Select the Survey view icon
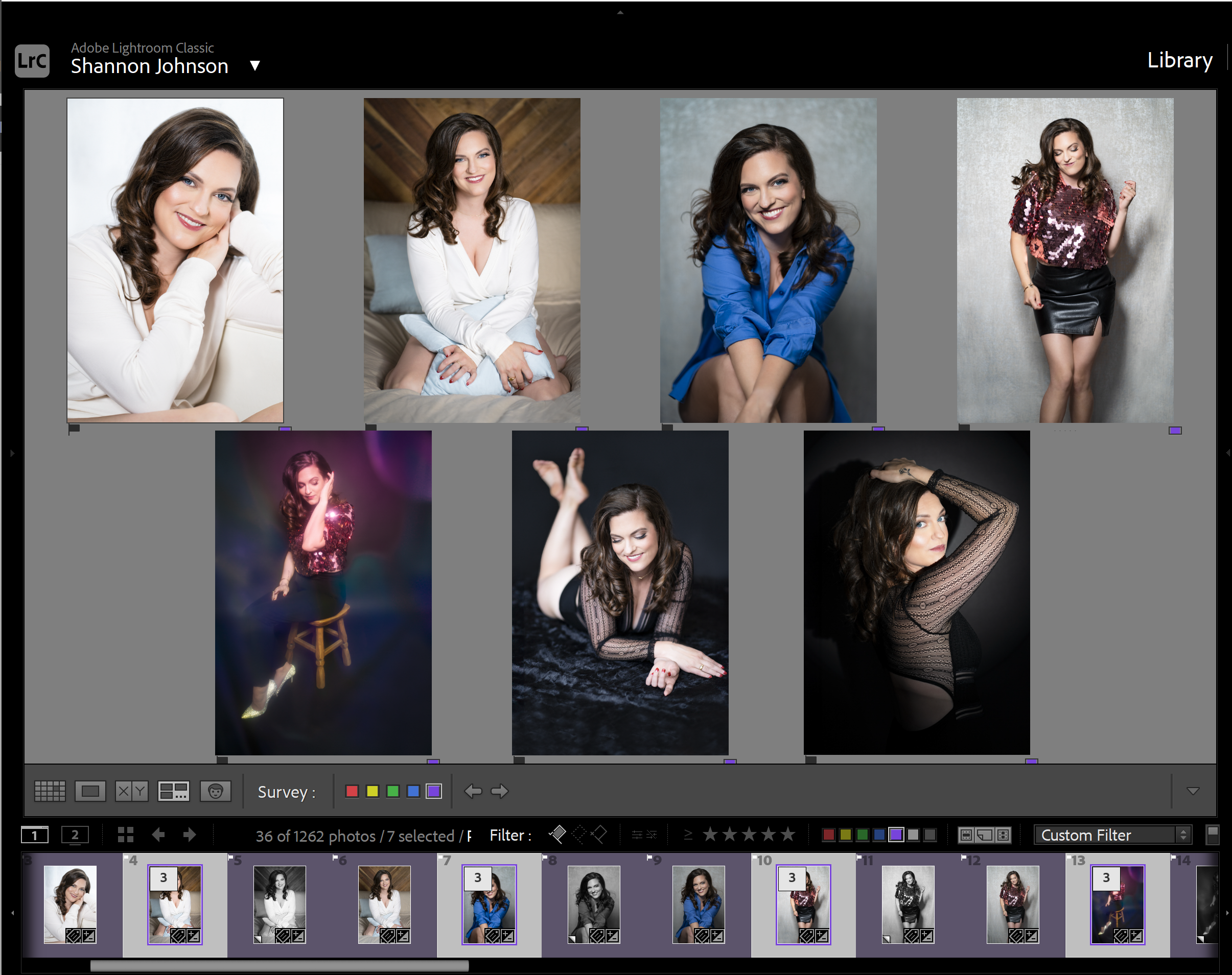This screenshot has height=975, width=1232. [174, 791]
